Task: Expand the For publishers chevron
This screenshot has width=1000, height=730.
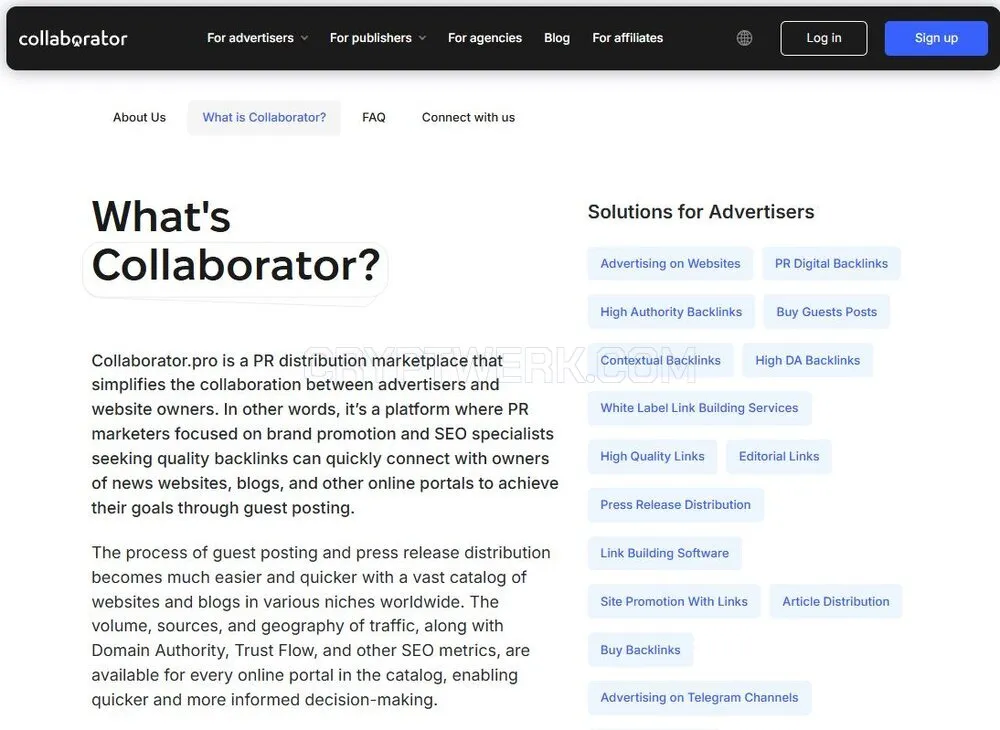Action: tap(422, 38)
